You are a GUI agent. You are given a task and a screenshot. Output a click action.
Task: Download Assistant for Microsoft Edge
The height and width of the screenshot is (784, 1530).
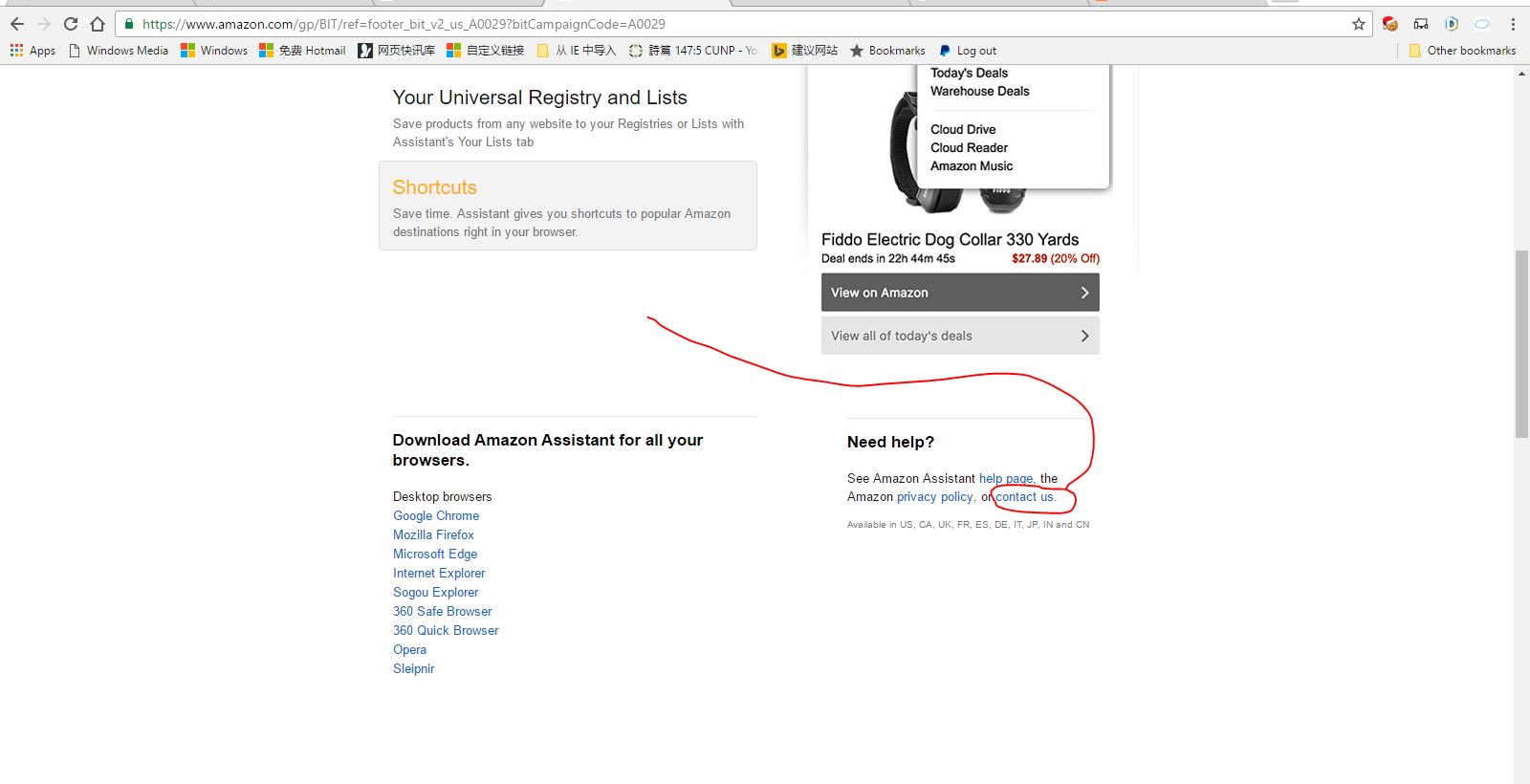pos(435,554)
